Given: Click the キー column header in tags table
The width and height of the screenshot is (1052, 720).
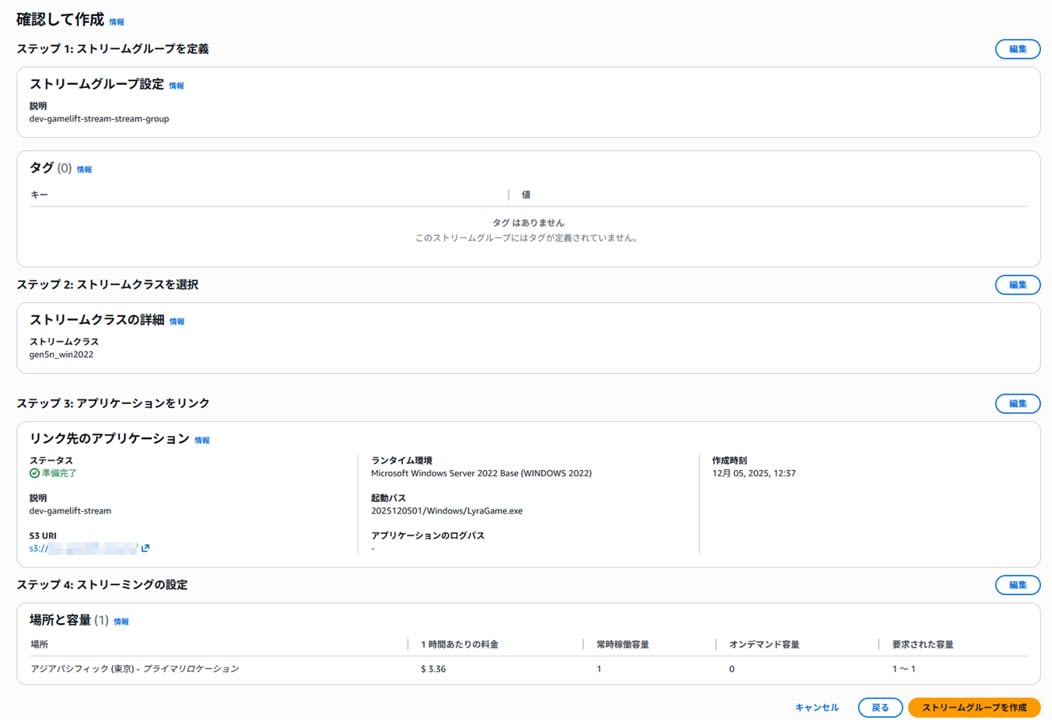Looking at the screenshot, I should click(x=39, y=195).
